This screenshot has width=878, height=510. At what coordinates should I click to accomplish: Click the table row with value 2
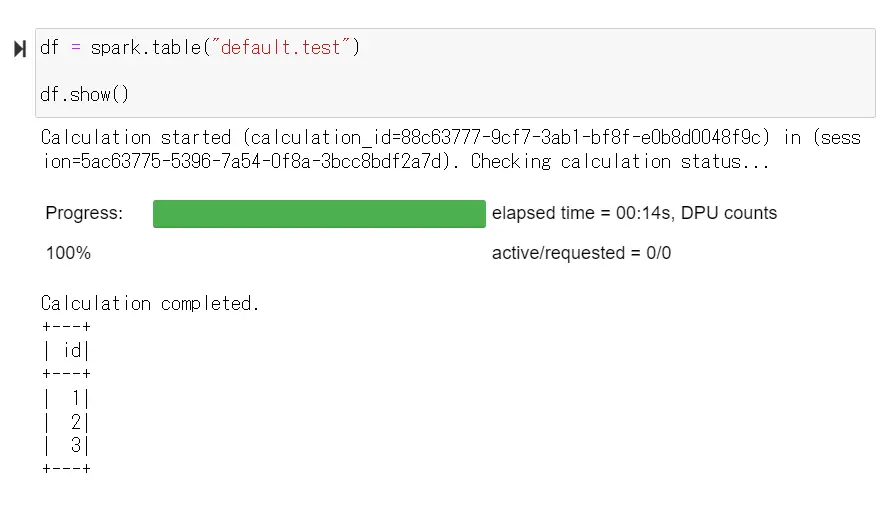click(x=66, y=422)
